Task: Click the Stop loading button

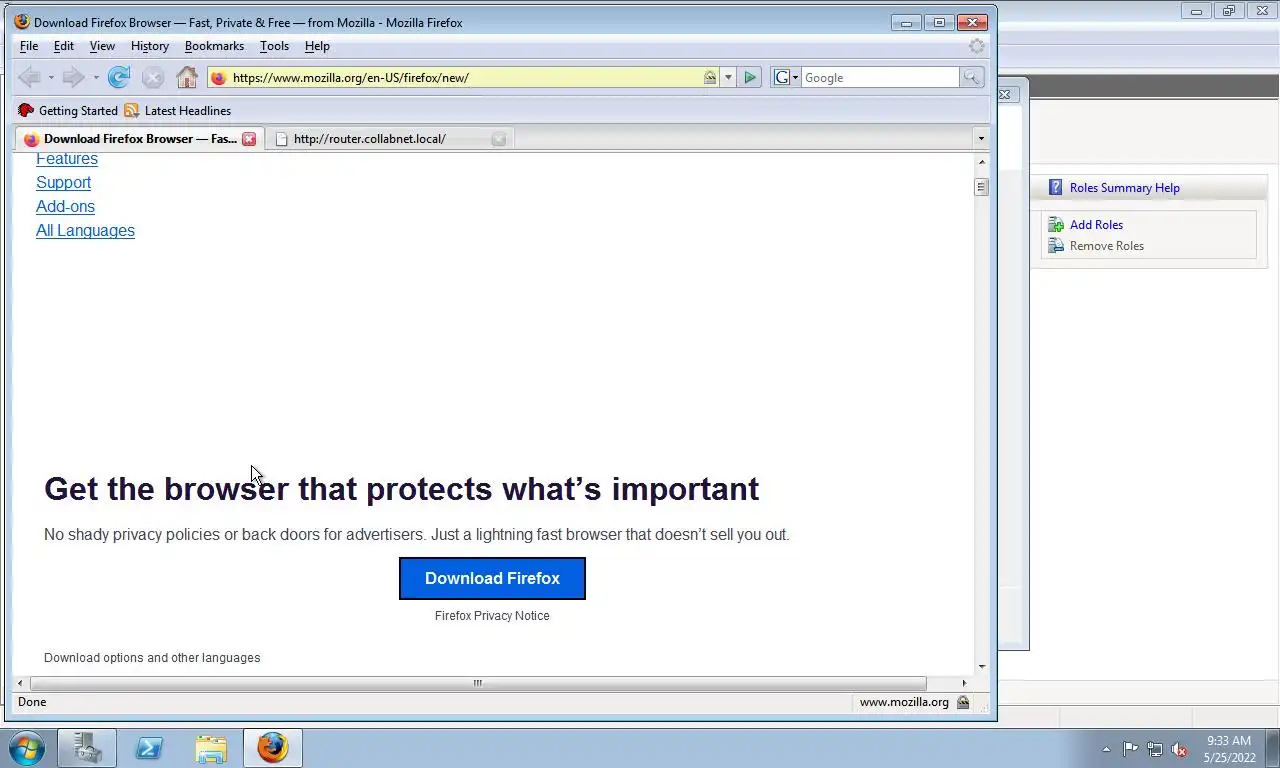Action: 152,77
